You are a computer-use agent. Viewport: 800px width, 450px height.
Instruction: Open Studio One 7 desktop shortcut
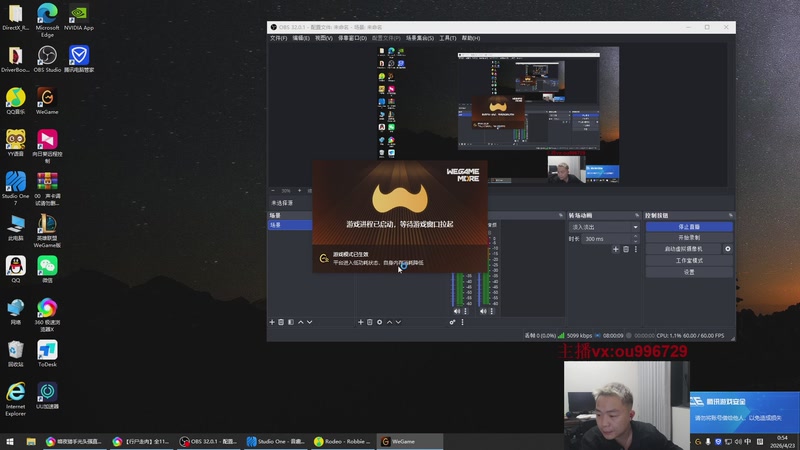tap(15, 188)
